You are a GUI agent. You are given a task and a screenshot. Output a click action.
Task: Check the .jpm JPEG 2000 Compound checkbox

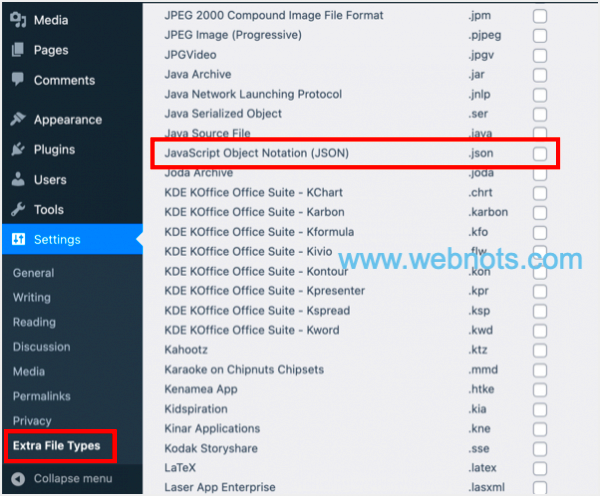(540, 16)
